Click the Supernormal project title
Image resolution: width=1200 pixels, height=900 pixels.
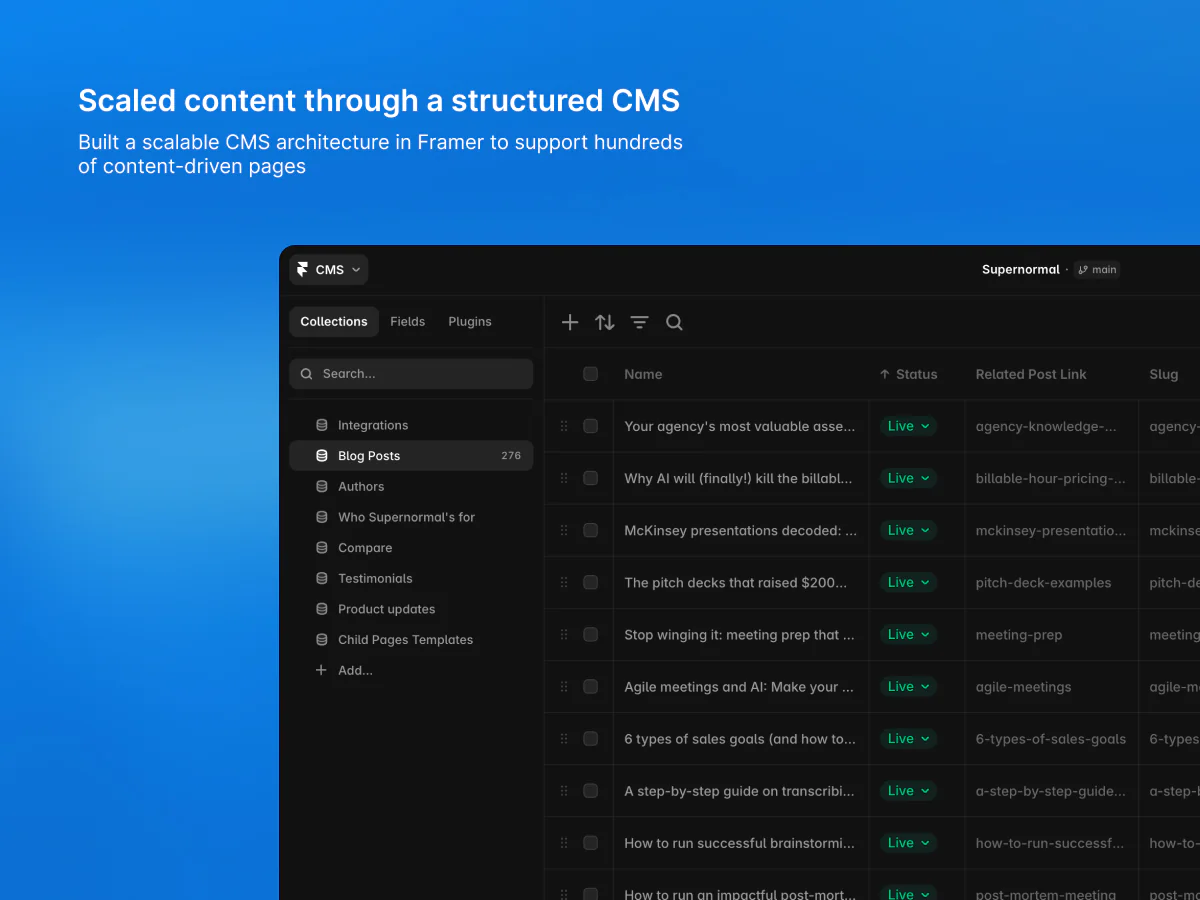point(1021,270)
